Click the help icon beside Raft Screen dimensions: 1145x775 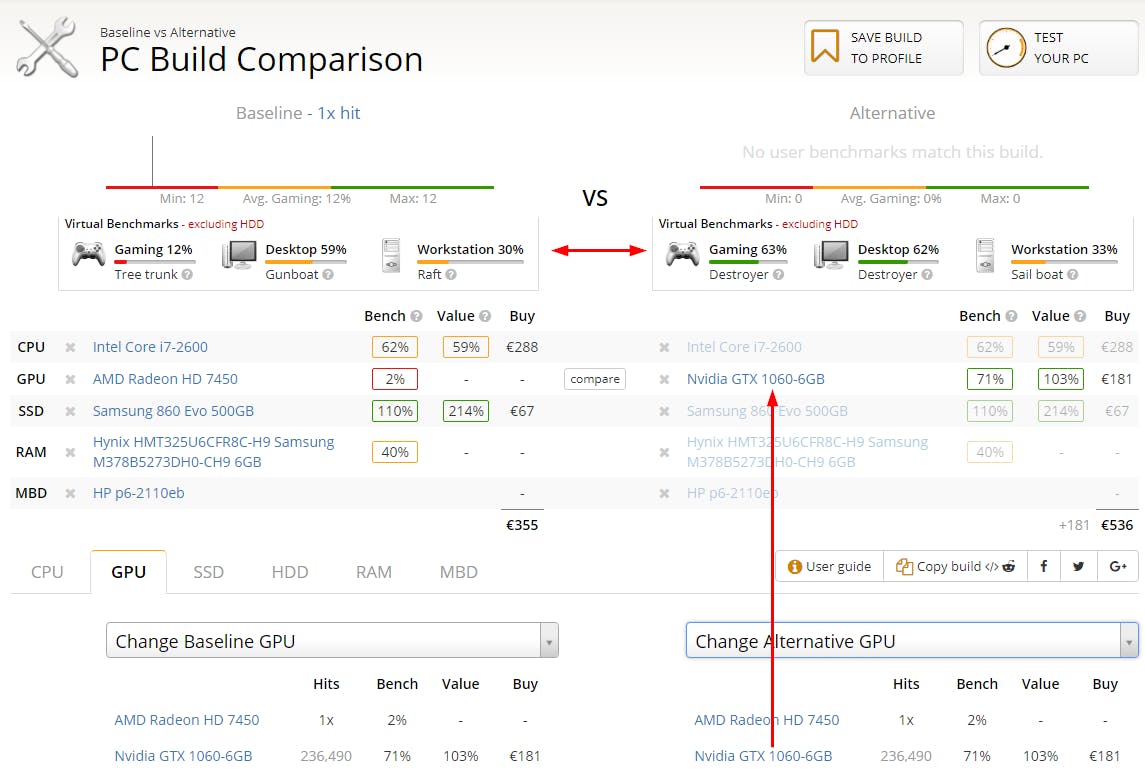(451, 275)
